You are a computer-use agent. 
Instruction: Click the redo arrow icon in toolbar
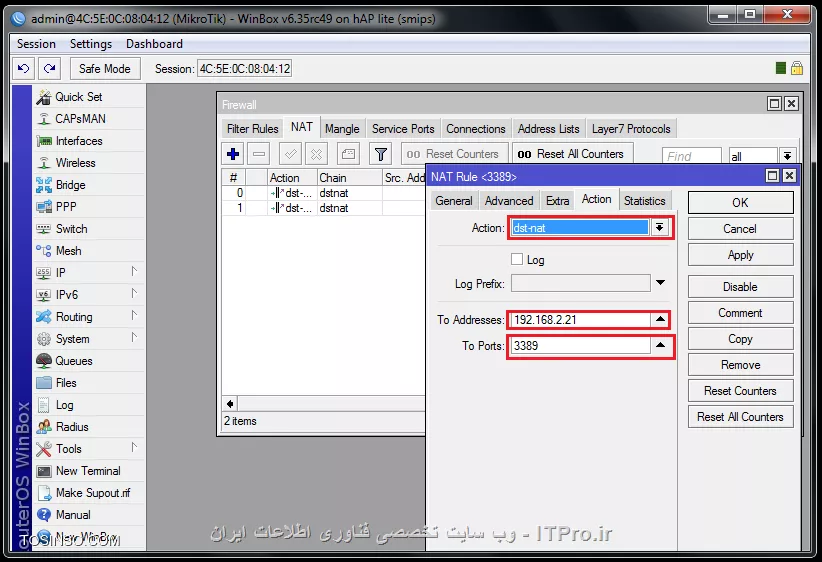(x=50, y=69)
